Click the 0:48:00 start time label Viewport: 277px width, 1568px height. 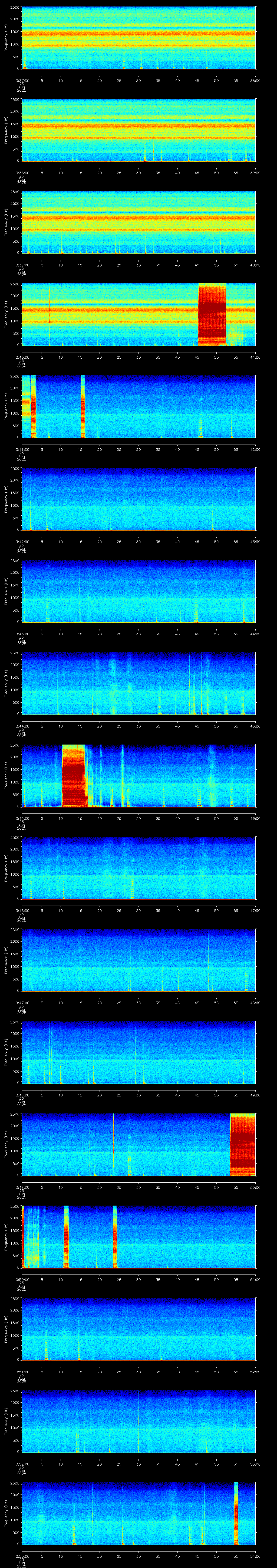[22, 1095]
